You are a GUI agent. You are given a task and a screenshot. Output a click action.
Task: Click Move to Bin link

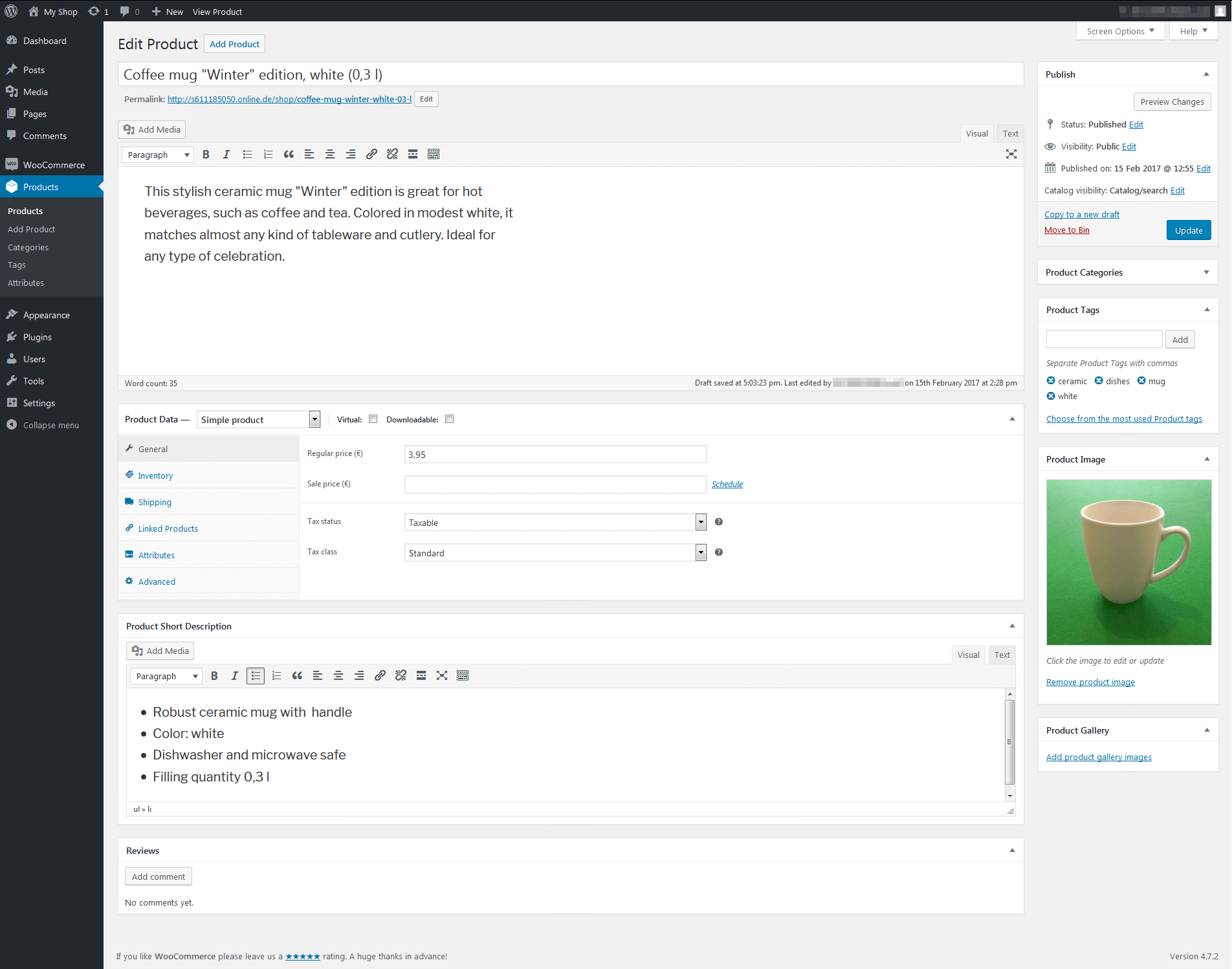point(1066,230)
